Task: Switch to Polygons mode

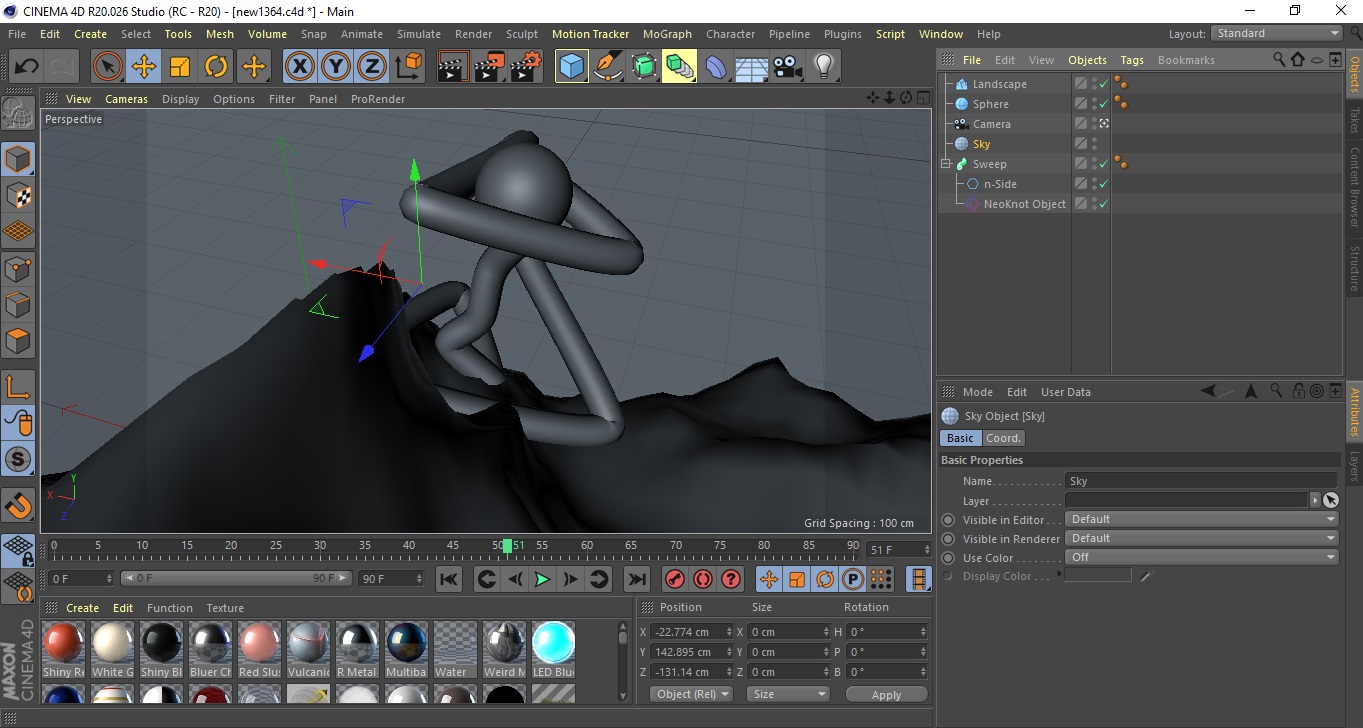Action: pos(18,341)
